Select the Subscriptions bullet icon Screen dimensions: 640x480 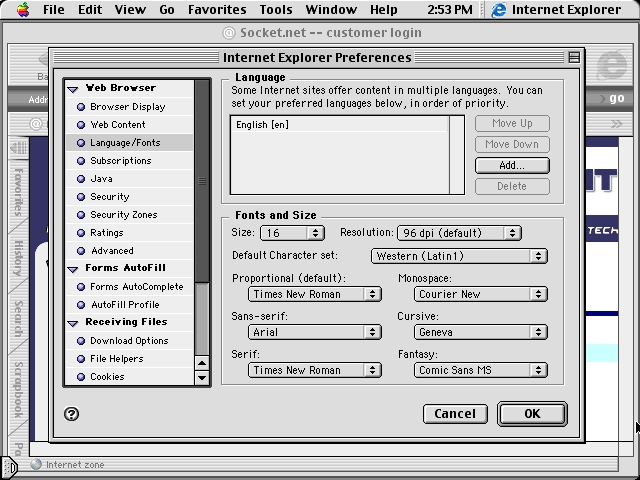(81, 161)
